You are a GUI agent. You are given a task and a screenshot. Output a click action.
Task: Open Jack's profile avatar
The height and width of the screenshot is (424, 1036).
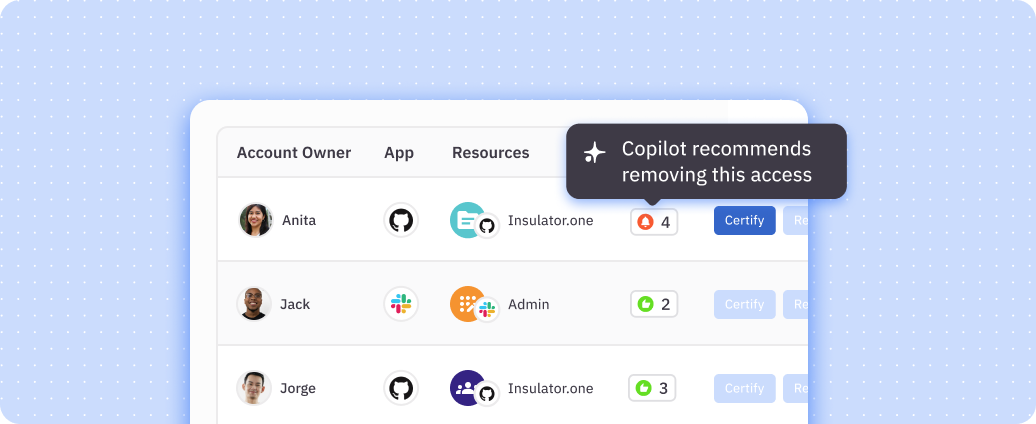[254, 304]
